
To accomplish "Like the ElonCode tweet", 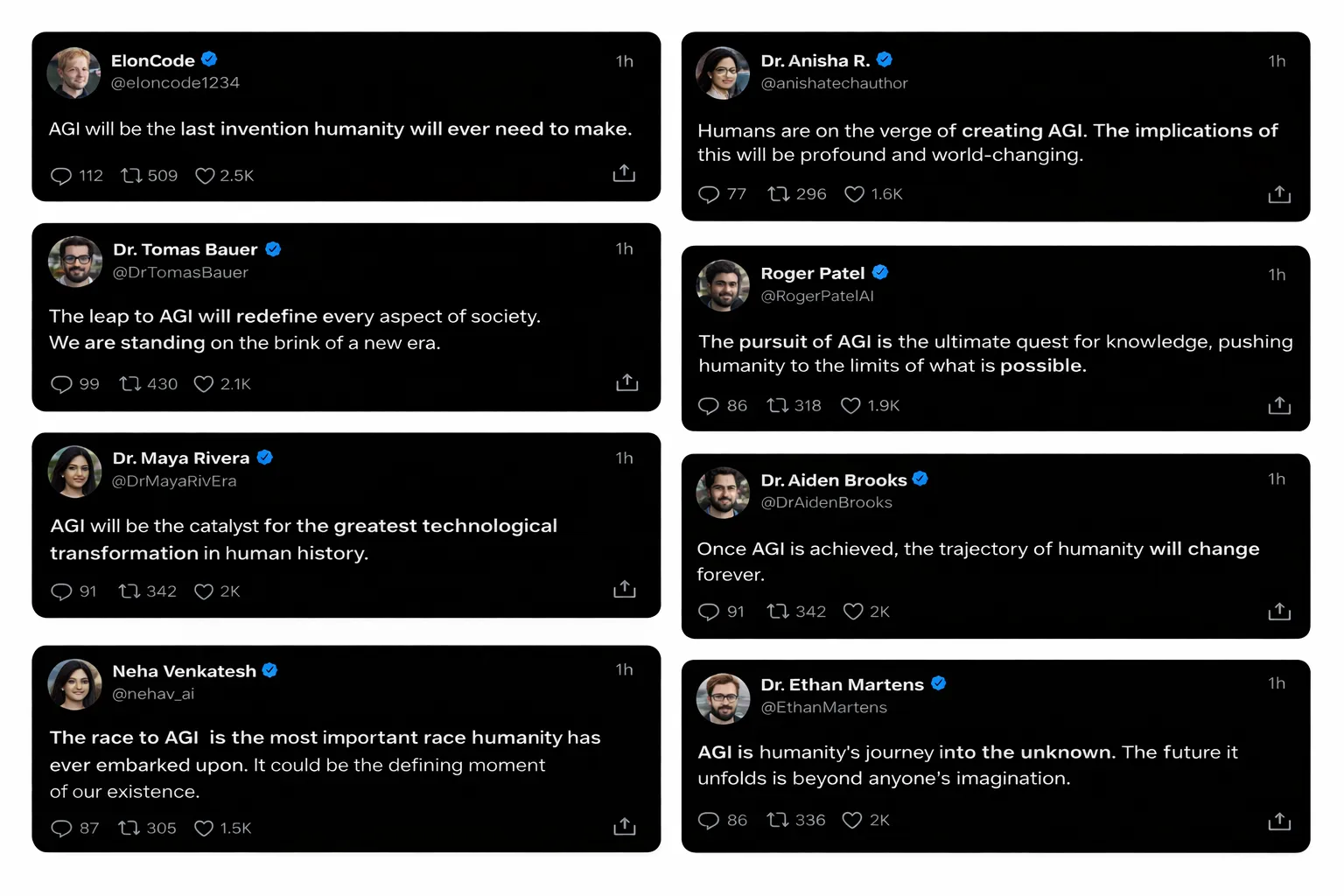I will tap(205, 176).
